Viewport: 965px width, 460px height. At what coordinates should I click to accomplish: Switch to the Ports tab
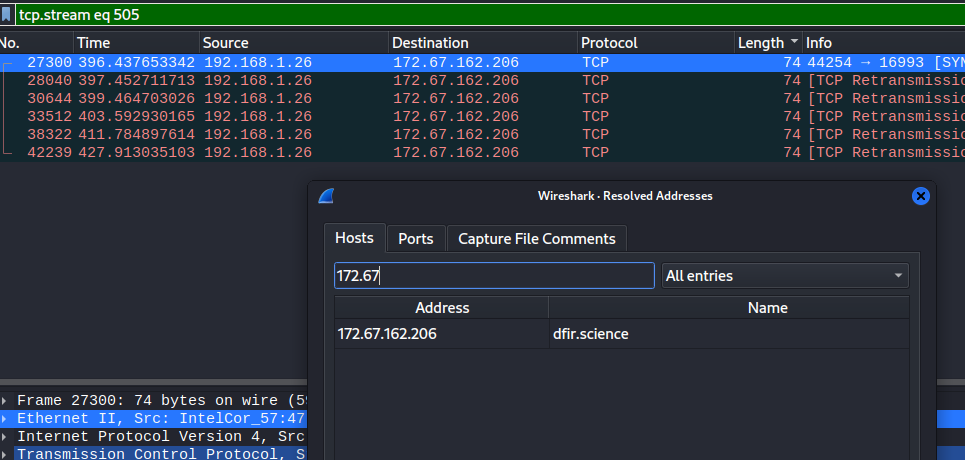coord(416,239)
